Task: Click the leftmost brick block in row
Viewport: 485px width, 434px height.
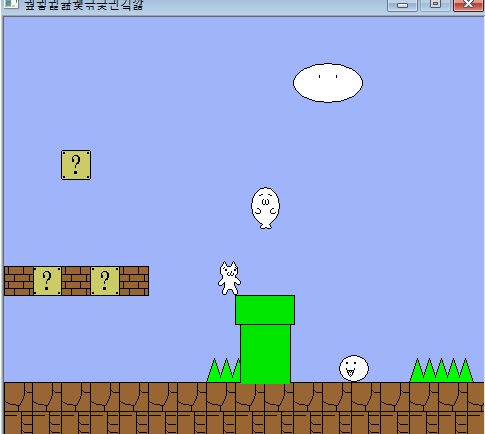Action: pos(19,281)
